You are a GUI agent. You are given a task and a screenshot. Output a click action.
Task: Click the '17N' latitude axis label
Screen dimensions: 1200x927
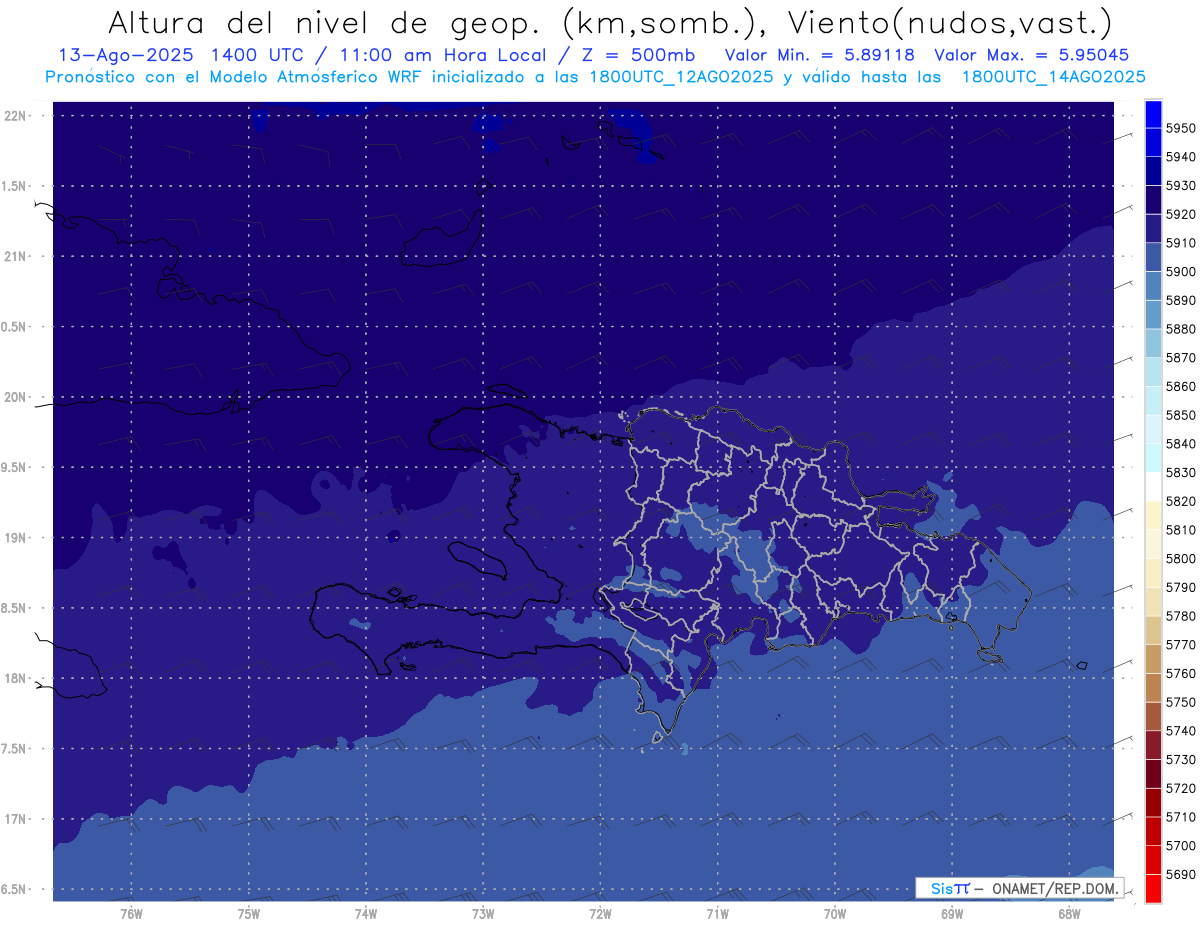point(16,819)
